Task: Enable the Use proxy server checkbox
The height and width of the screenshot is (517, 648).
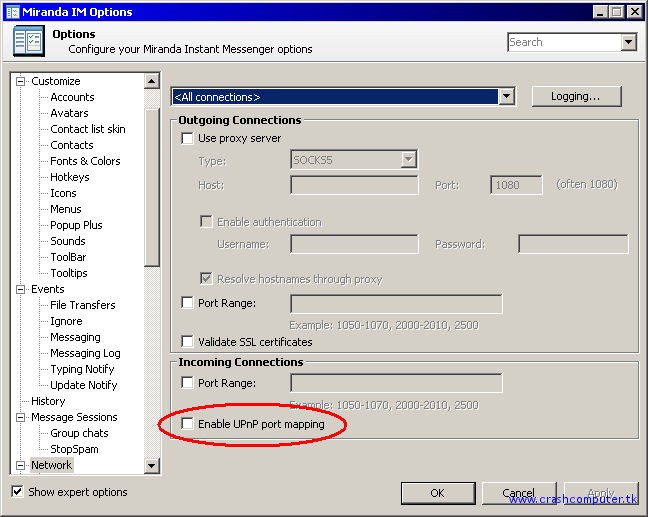Action: 187,138
